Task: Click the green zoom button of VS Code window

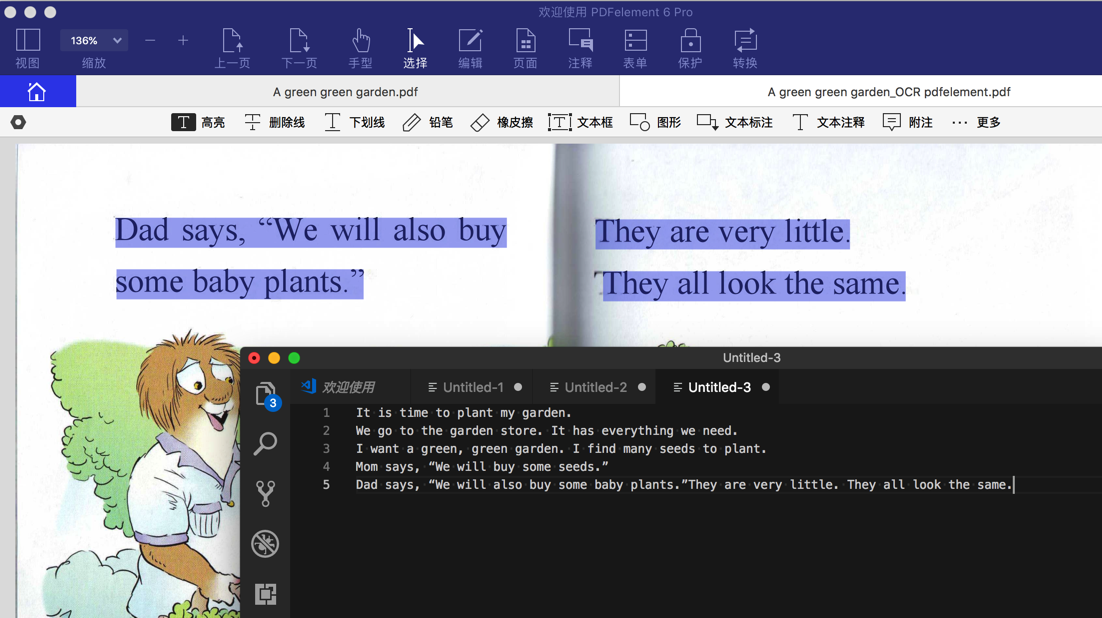Action: [294, 358]
